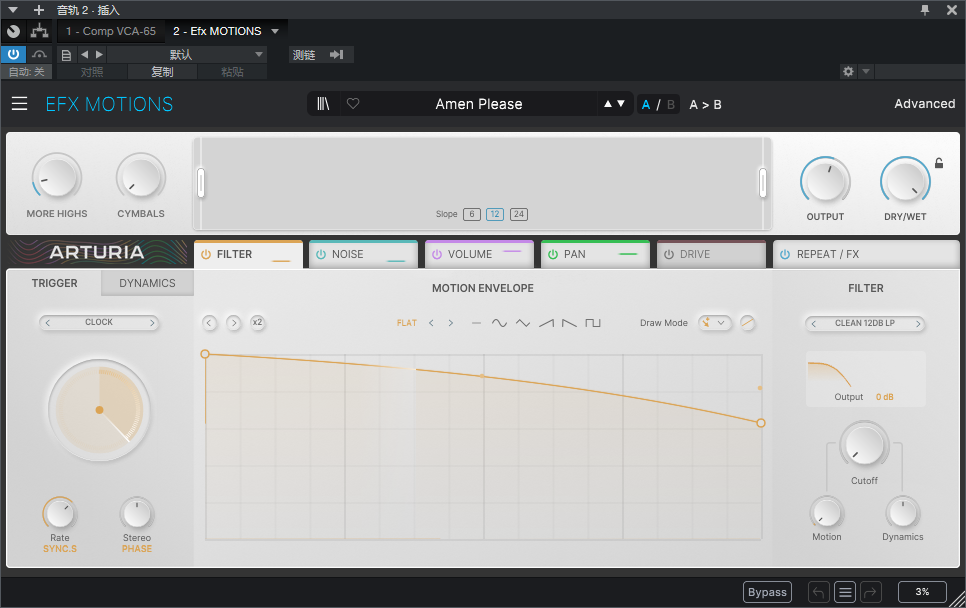Screen dimensions: 966x608
Task: Go to next envelope preset after FLAT
Action: click(451, 323)
